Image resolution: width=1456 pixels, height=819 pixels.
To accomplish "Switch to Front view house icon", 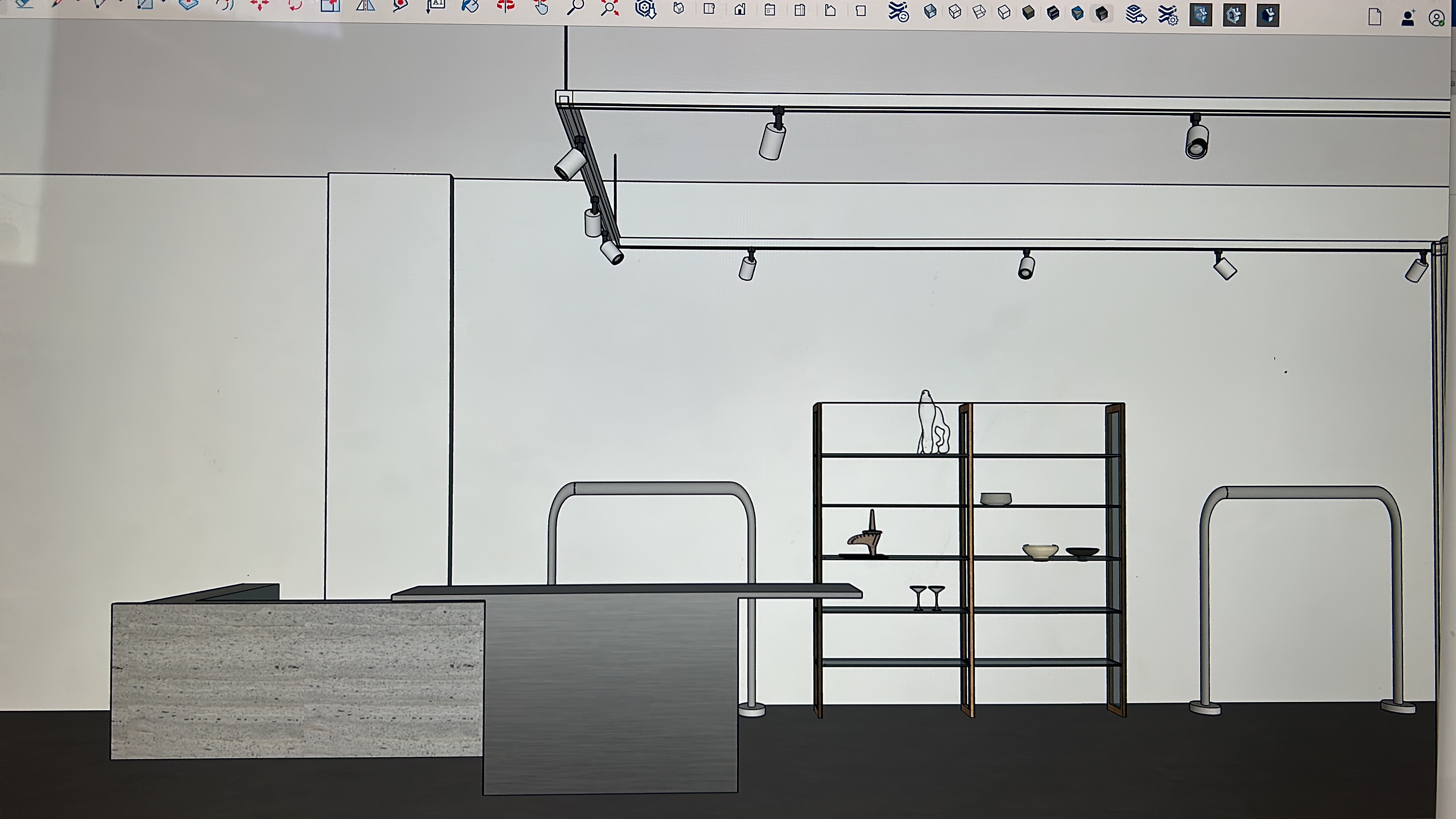I will point(739,9).
